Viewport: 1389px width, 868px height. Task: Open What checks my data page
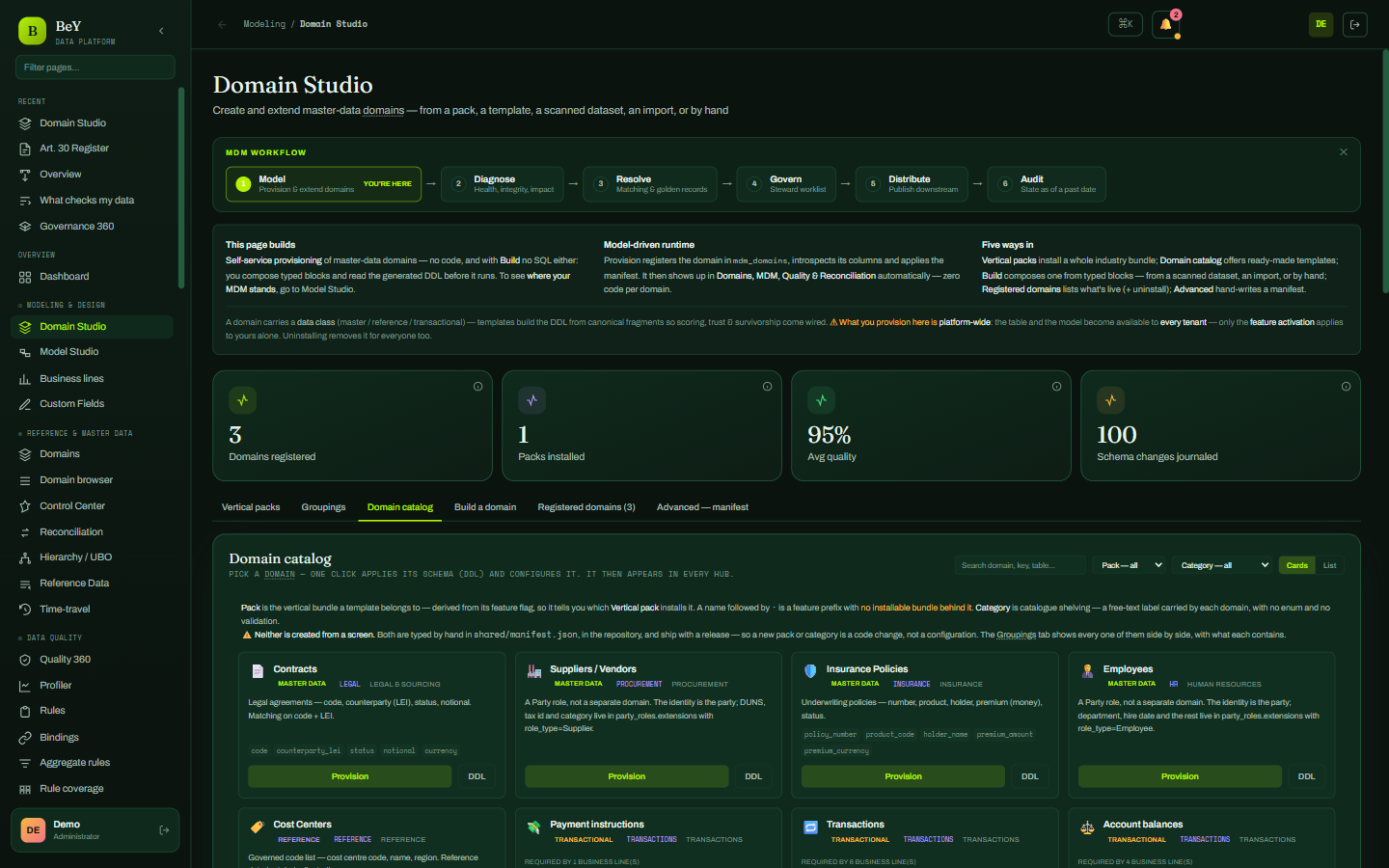(93, 201)
